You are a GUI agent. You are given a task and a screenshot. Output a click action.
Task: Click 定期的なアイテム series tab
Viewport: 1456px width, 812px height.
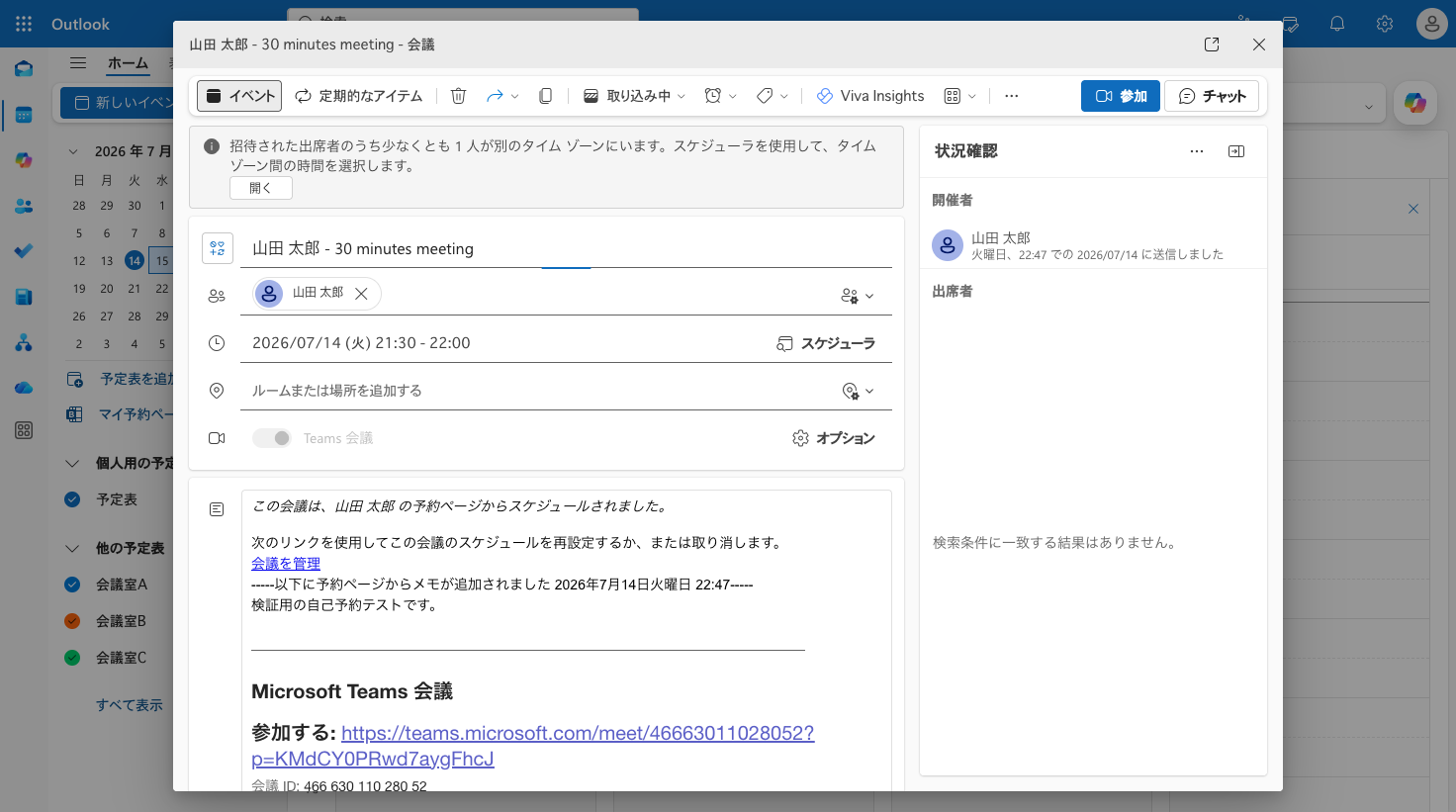tap(358, 96)
